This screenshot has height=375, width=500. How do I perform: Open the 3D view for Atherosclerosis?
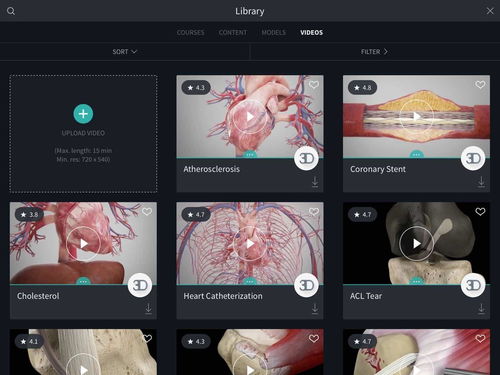point(306,158)
